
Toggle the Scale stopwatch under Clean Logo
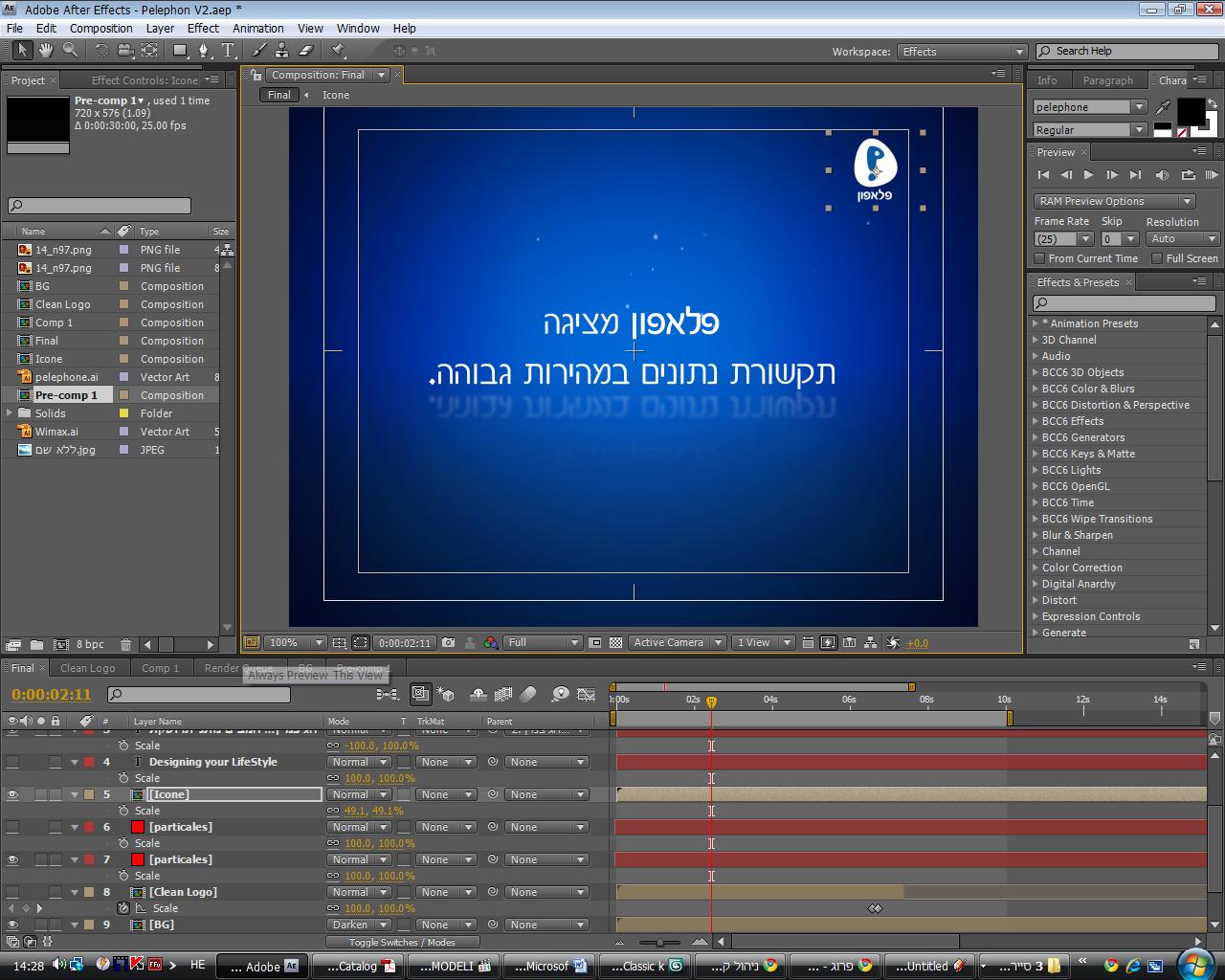[123, 908]
